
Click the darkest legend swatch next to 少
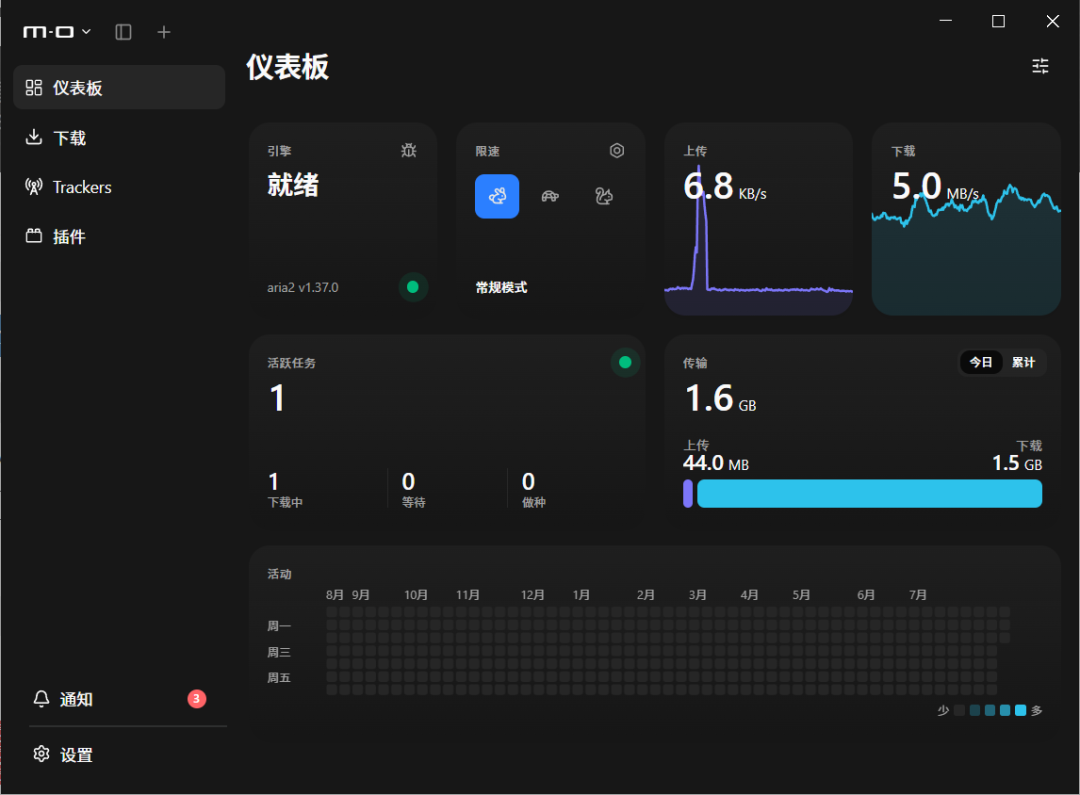[959, 710]
